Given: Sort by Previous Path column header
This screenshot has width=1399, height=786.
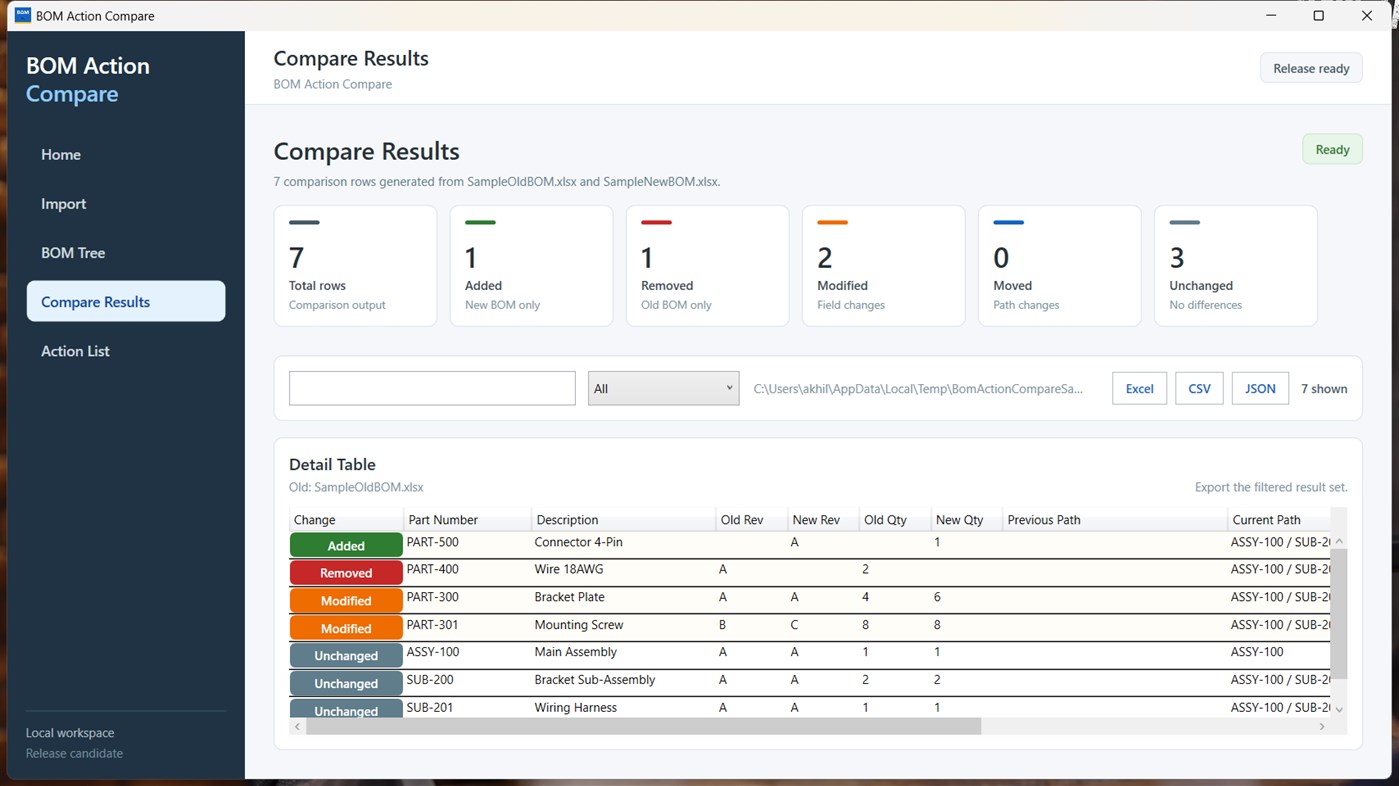Looking at the screenshot, I should coord(1115,520).
